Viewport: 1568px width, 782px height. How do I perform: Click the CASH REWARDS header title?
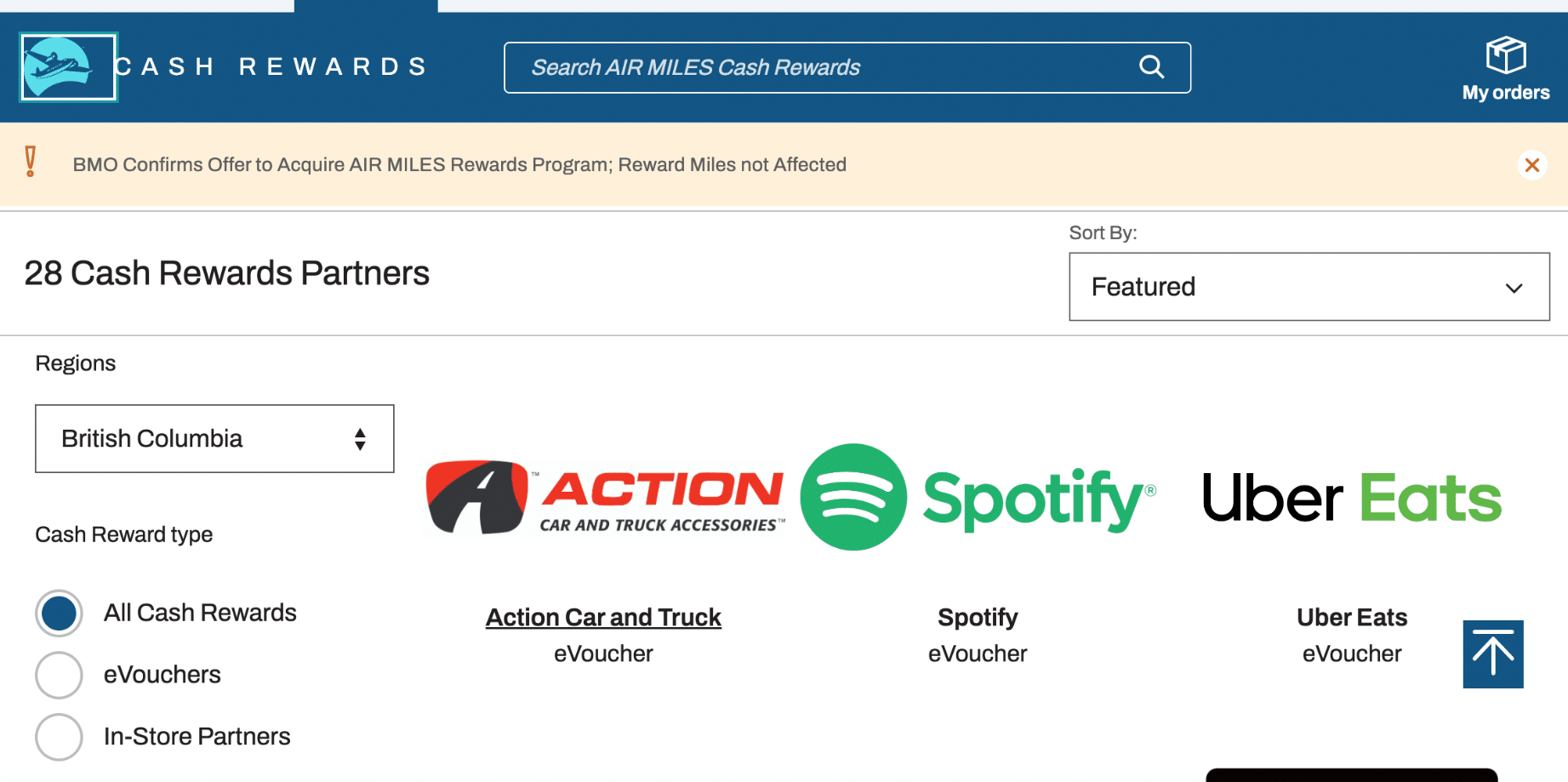tap(271, 67)
